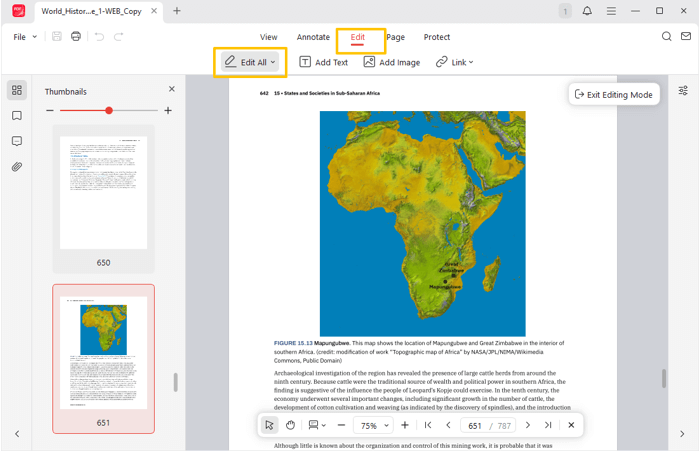Click the thumbnails panel scrollbar thumb

point(175,382)
